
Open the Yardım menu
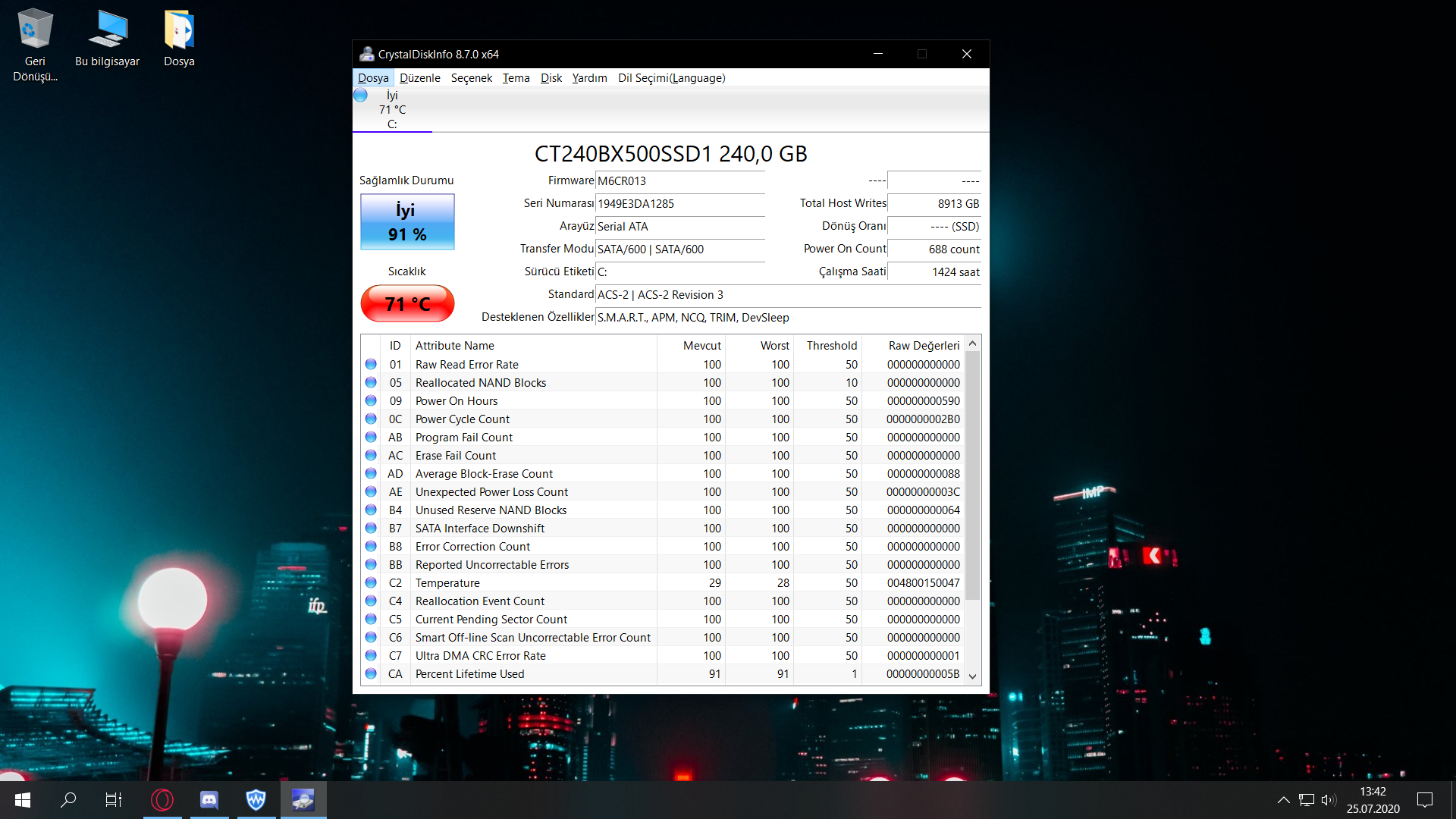(589, 78)
